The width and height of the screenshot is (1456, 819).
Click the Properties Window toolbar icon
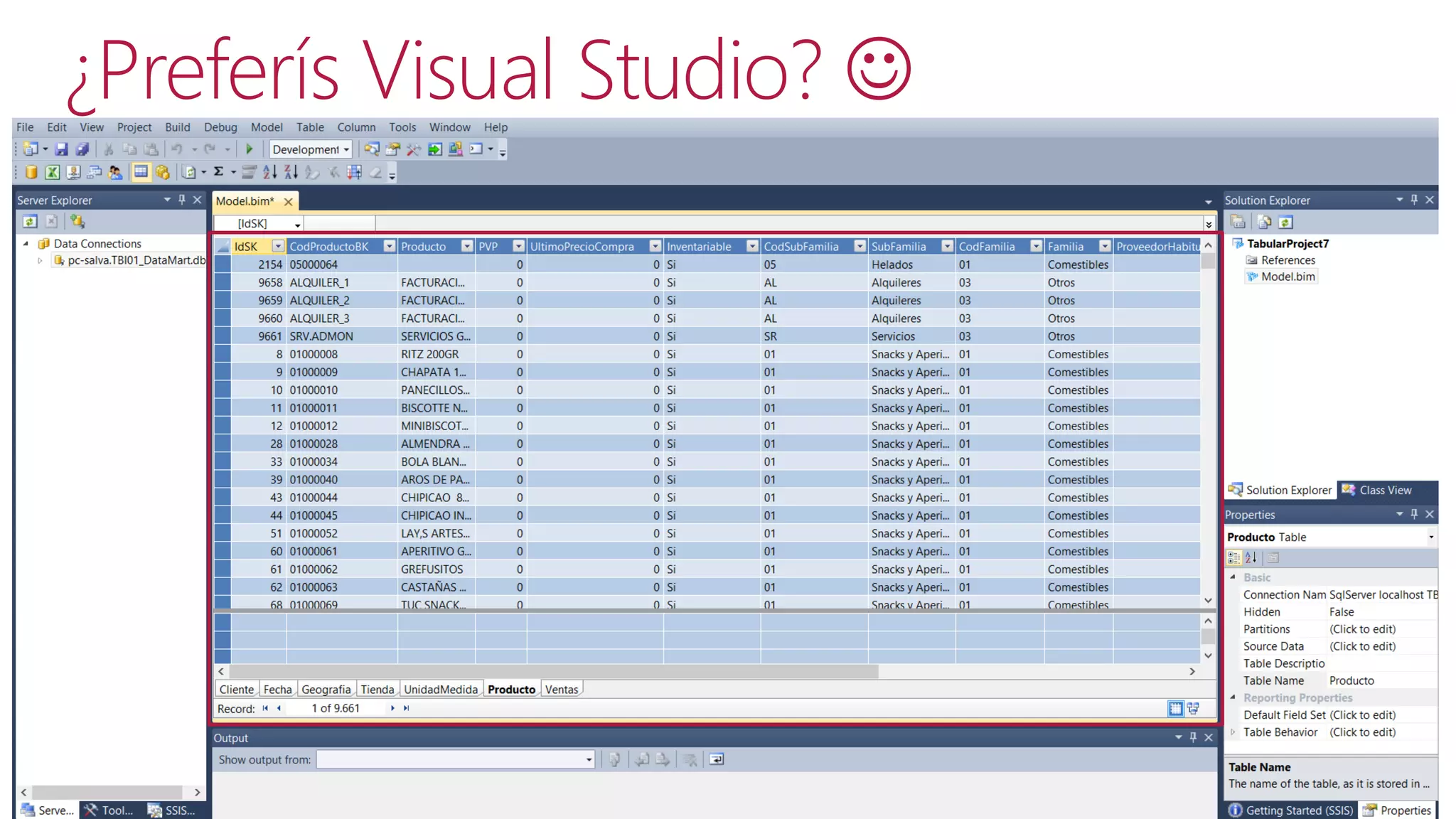[392, 149]
